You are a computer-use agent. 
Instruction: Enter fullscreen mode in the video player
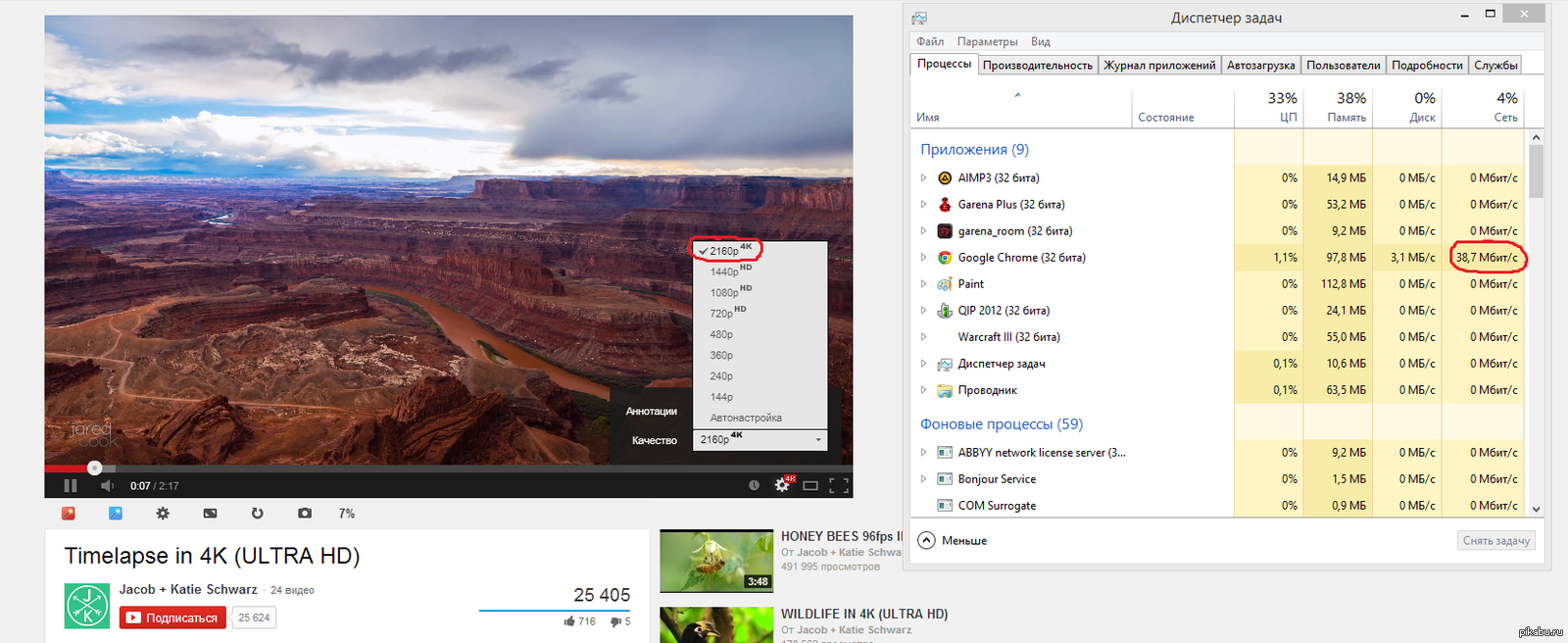pyautogui.click(x=839, y=485)
